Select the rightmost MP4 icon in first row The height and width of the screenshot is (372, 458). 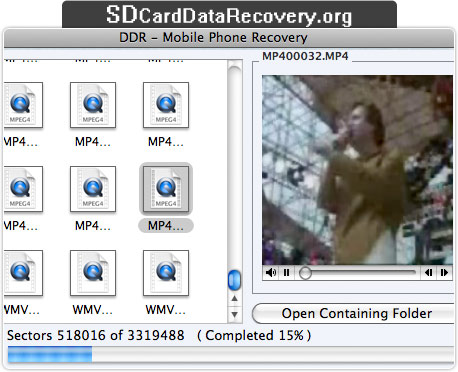166,105
